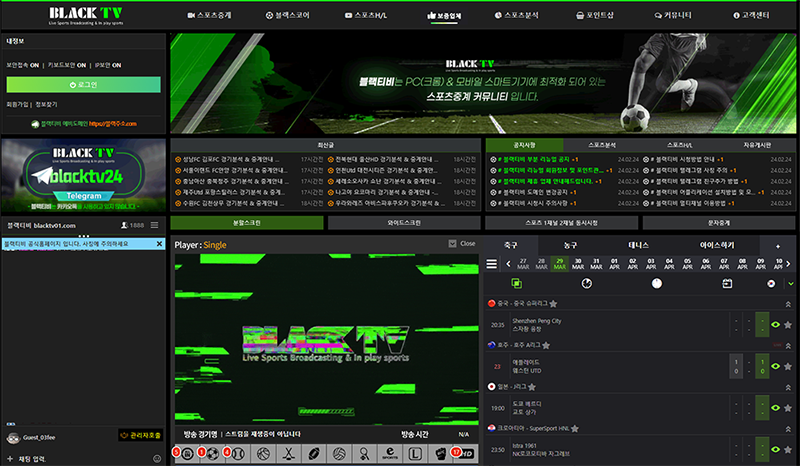The image size is (800, 466).
Task: Go to previous dates with left arrow
Action: 508,264
